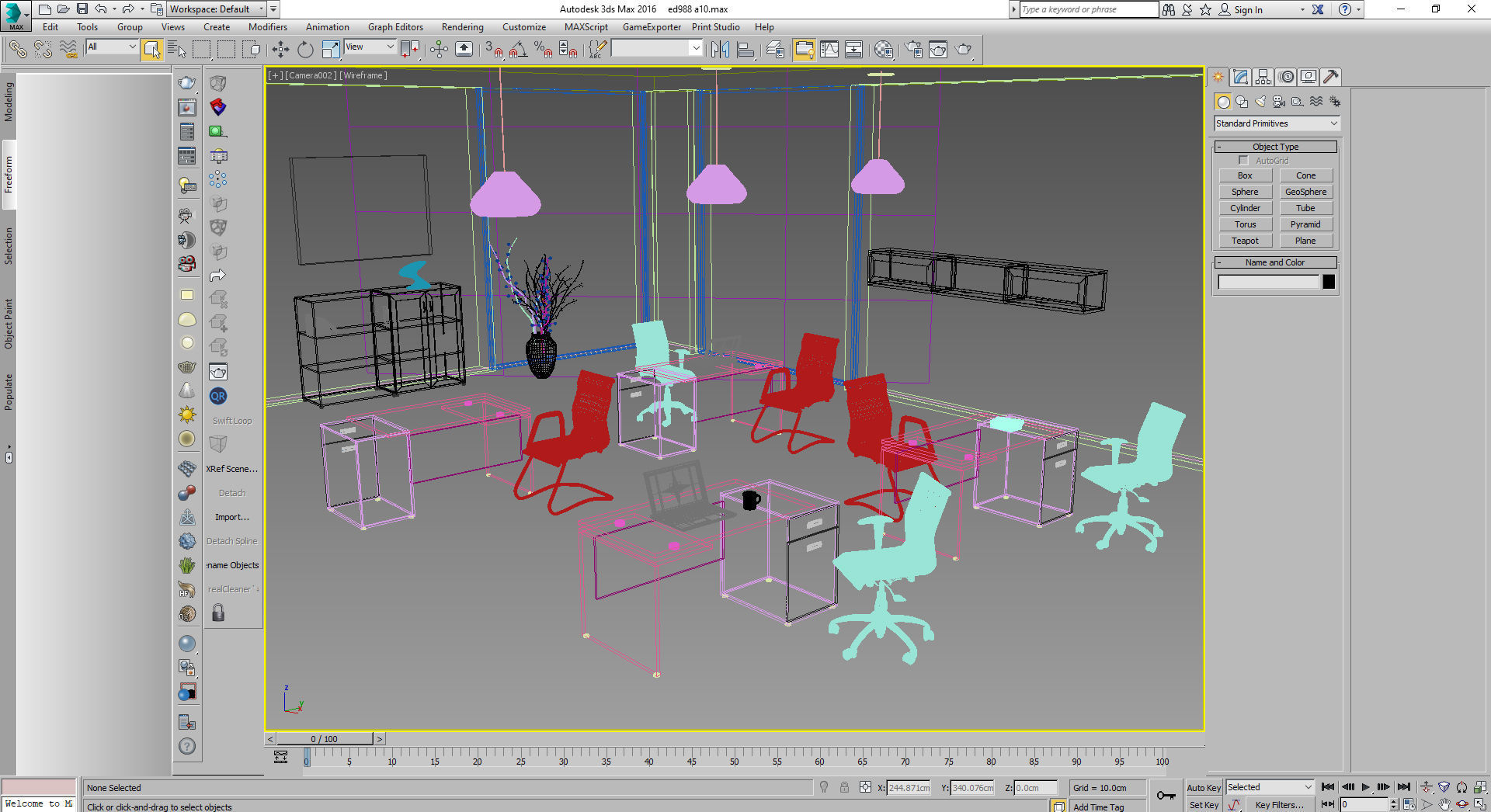
Task: Toggle Set Key mode
Action: click(x=1204, y=805)
